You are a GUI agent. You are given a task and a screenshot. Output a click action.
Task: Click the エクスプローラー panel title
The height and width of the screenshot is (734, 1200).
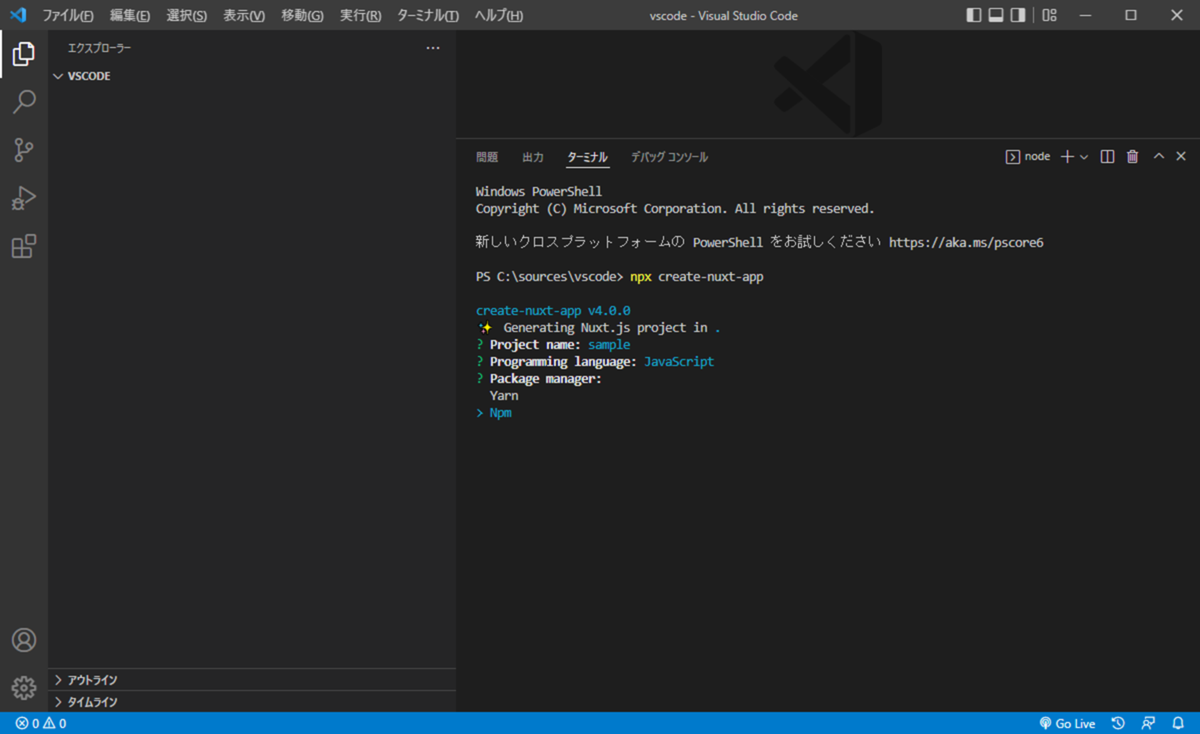pos(99,48)
